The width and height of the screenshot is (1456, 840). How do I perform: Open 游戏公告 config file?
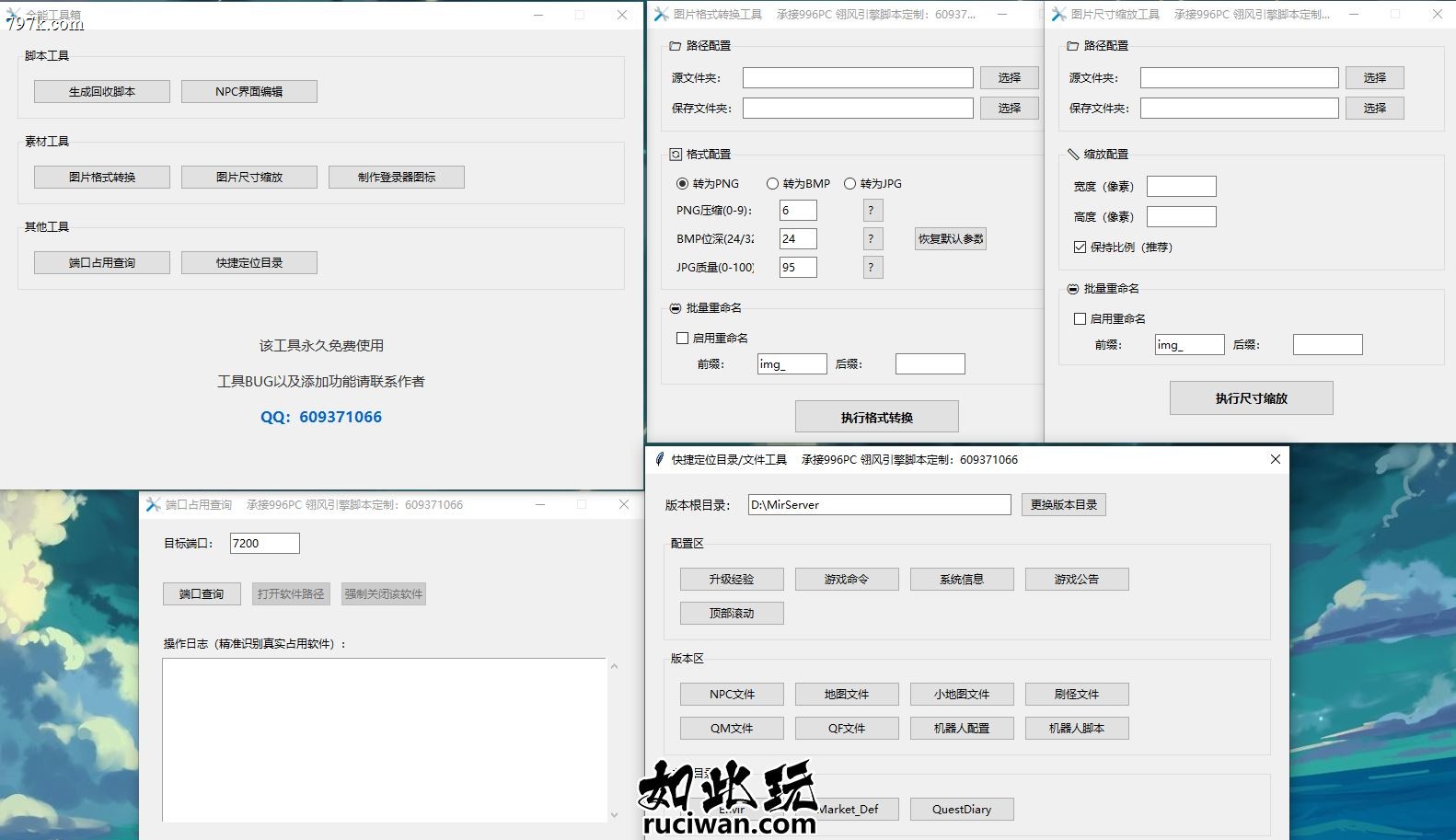pos(1077,579)
